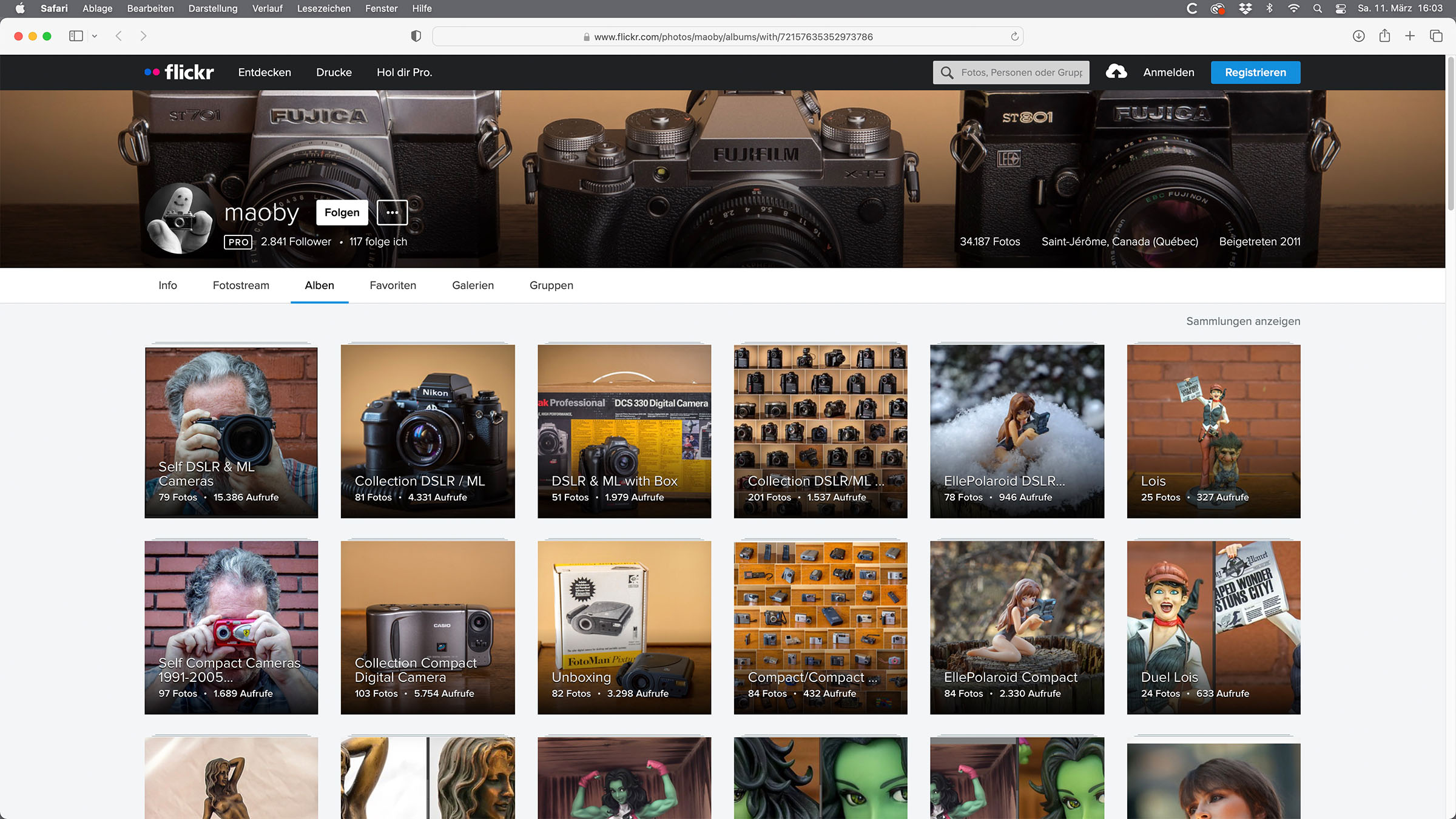The width and height of the screenshot is (1456, 819).
Task: Click the Folgen button
Action: 342,212
